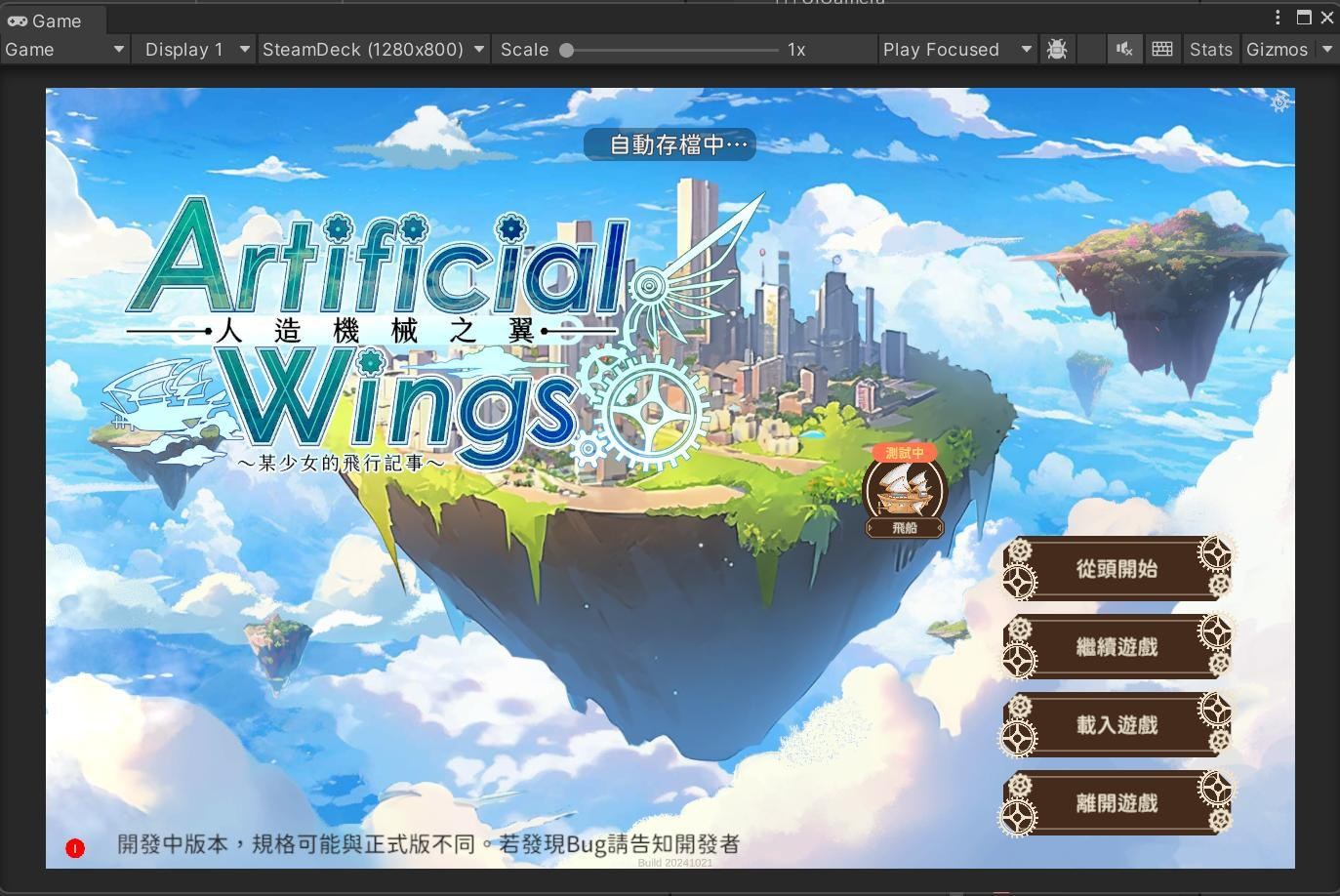
Task: Open the Play Focused dropdown
Action: 956,49
